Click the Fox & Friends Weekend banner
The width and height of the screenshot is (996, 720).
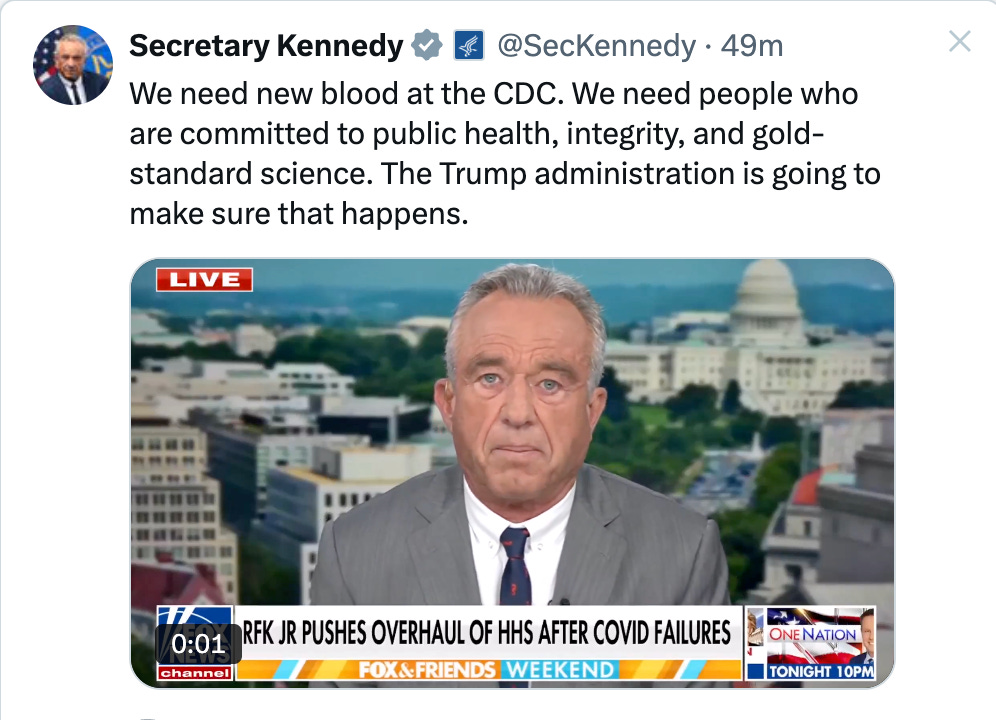tap(488, 670)
